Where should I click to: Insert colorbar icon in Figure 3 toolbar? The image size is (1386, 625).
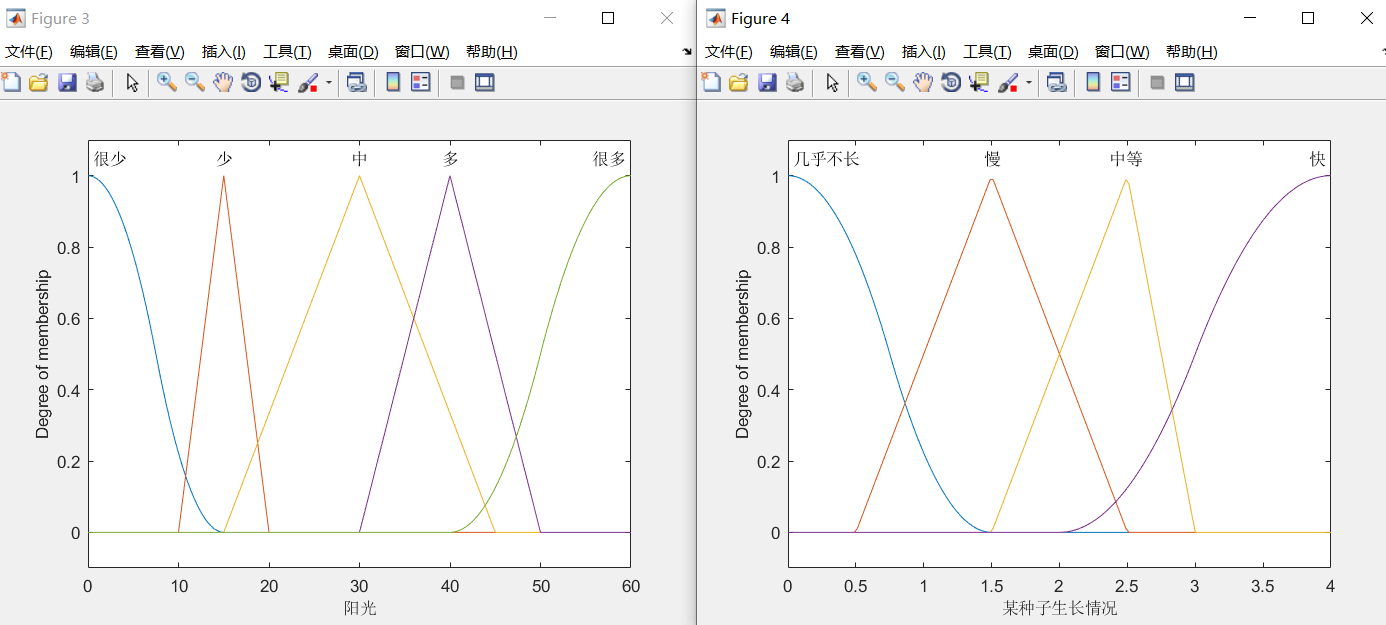(x=393, y=83)
